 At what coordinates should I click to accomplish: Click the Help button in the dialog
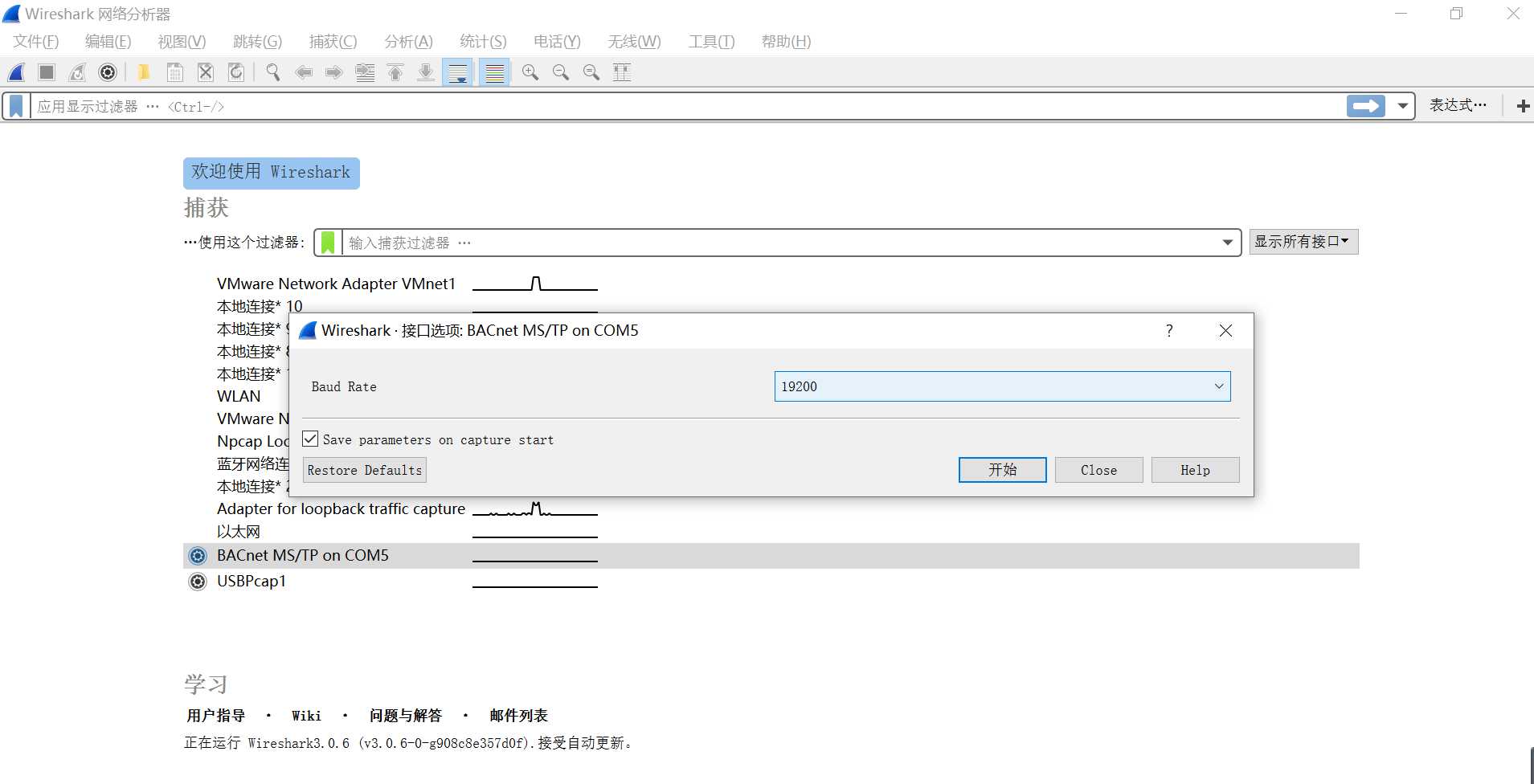coord(1195,470)
